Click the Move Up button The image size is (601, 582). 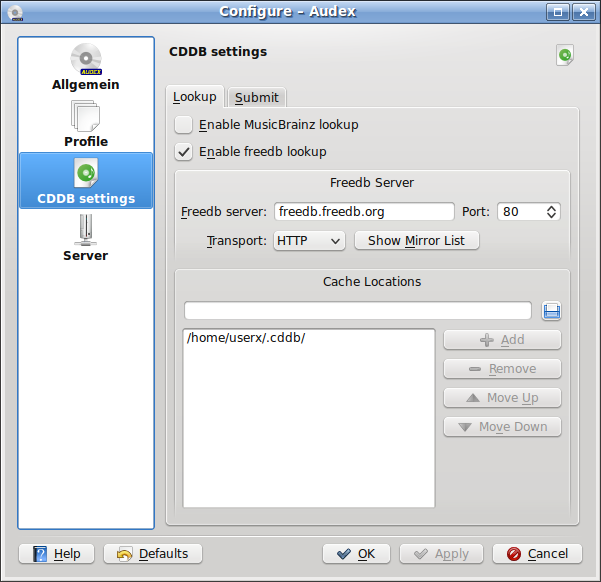[502, 398]
